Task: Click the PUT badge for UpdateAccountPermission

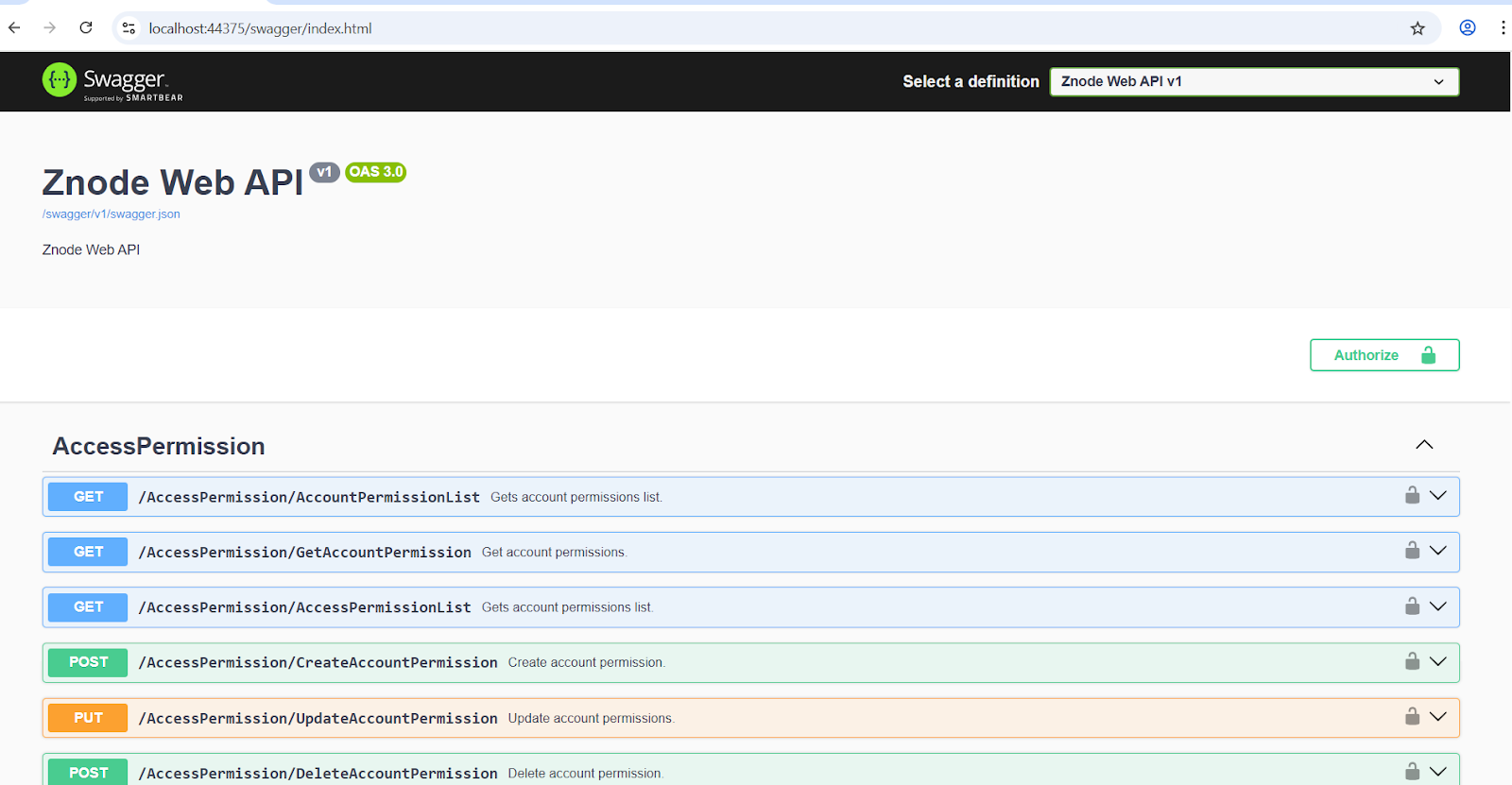Action: 88,718
